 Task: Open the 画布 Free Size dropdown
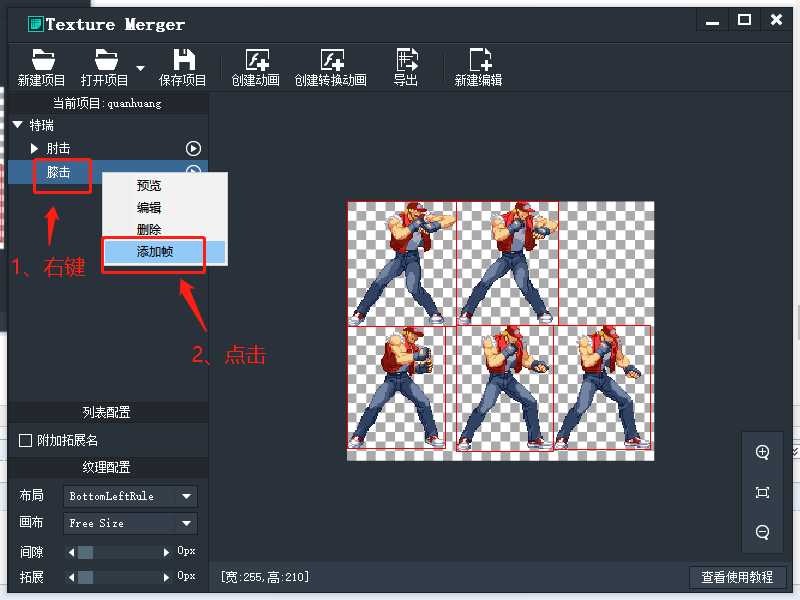[x=130, y=523]
